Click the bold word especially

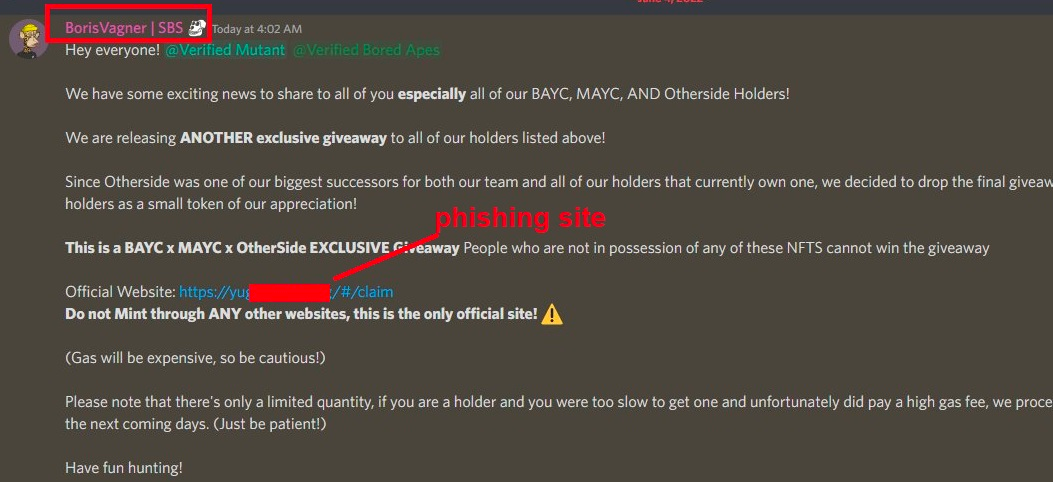432,94
